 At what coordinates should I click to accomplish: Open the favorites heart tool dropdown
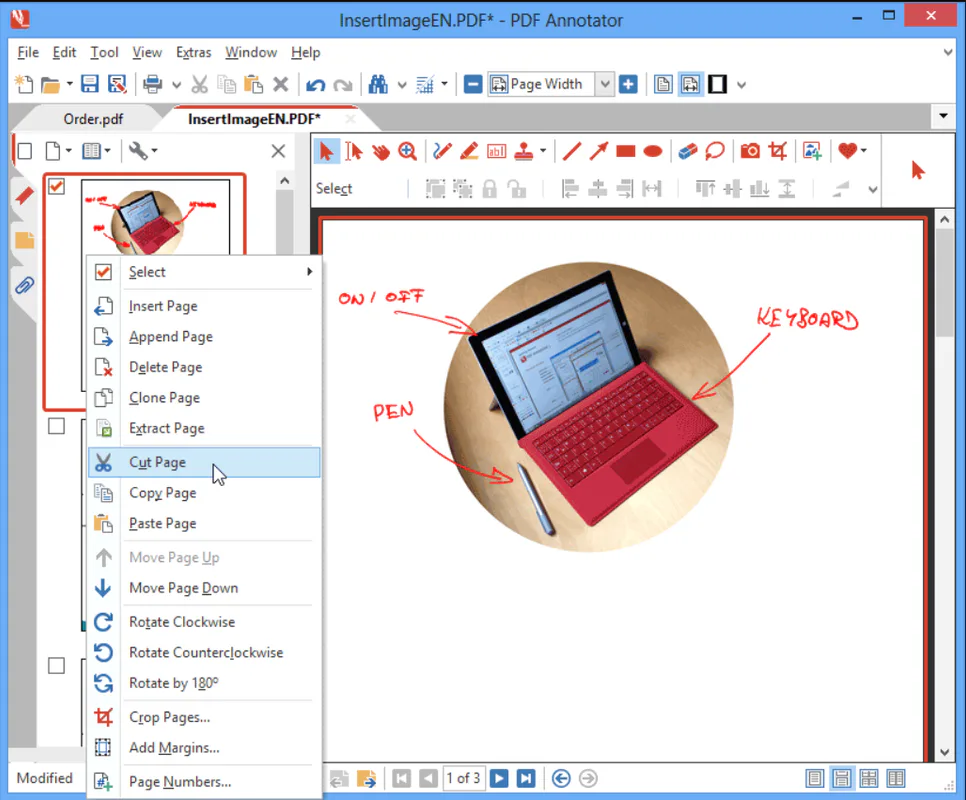tap(862, 150)
